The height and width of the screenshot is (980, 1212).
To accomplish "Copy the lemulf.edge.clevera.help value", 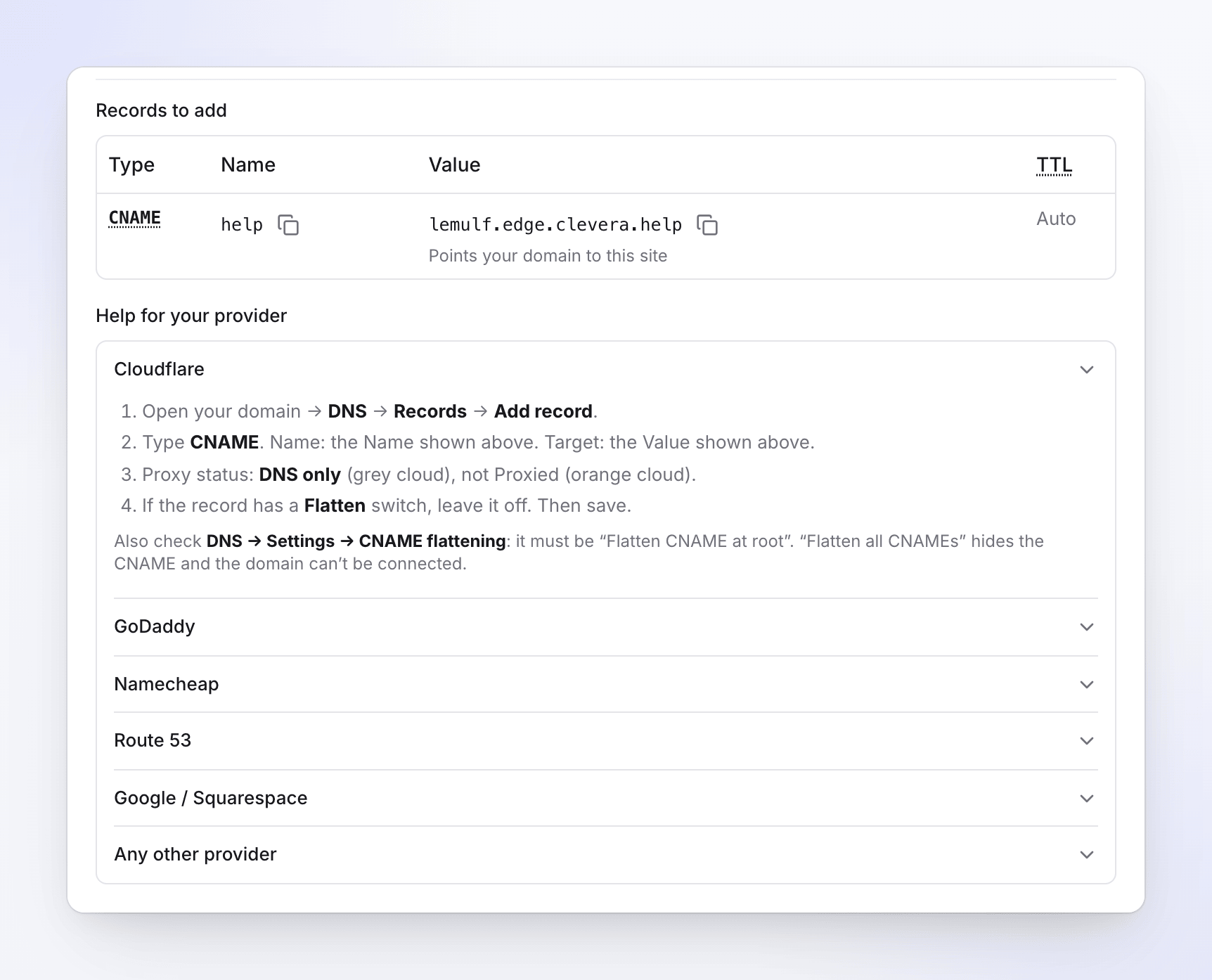I will (707, 225).
